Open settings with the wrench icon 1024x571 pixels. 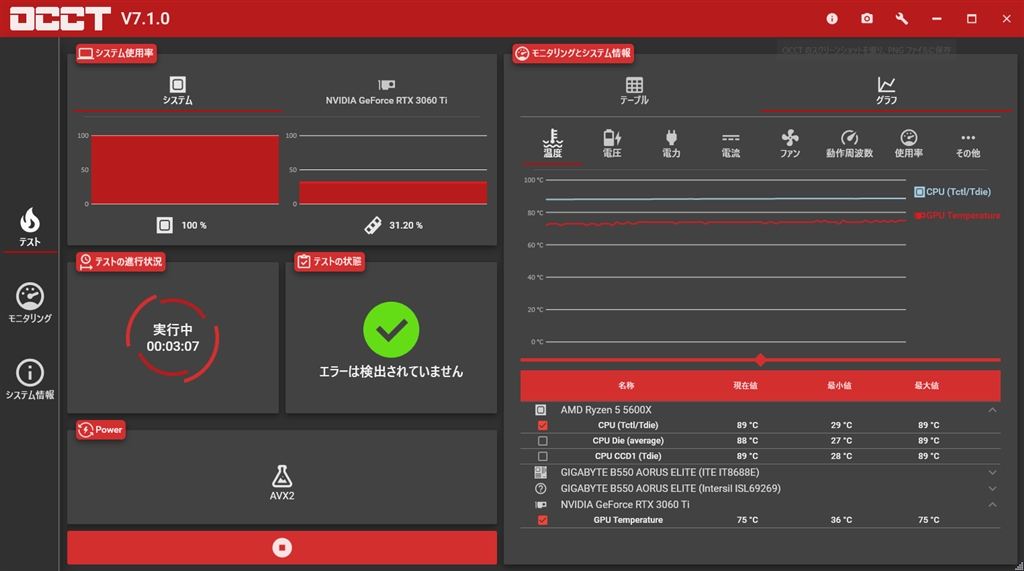[902, 18]
